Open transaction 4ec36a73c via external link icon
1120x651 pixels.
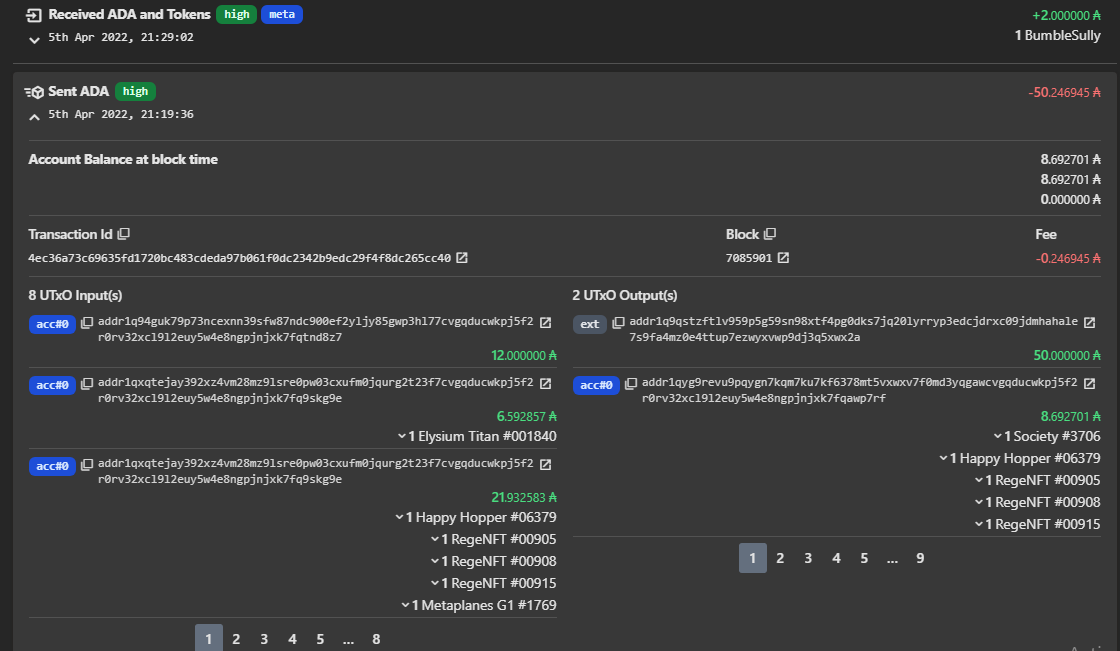pyautogui.click(x=460, y=256)
